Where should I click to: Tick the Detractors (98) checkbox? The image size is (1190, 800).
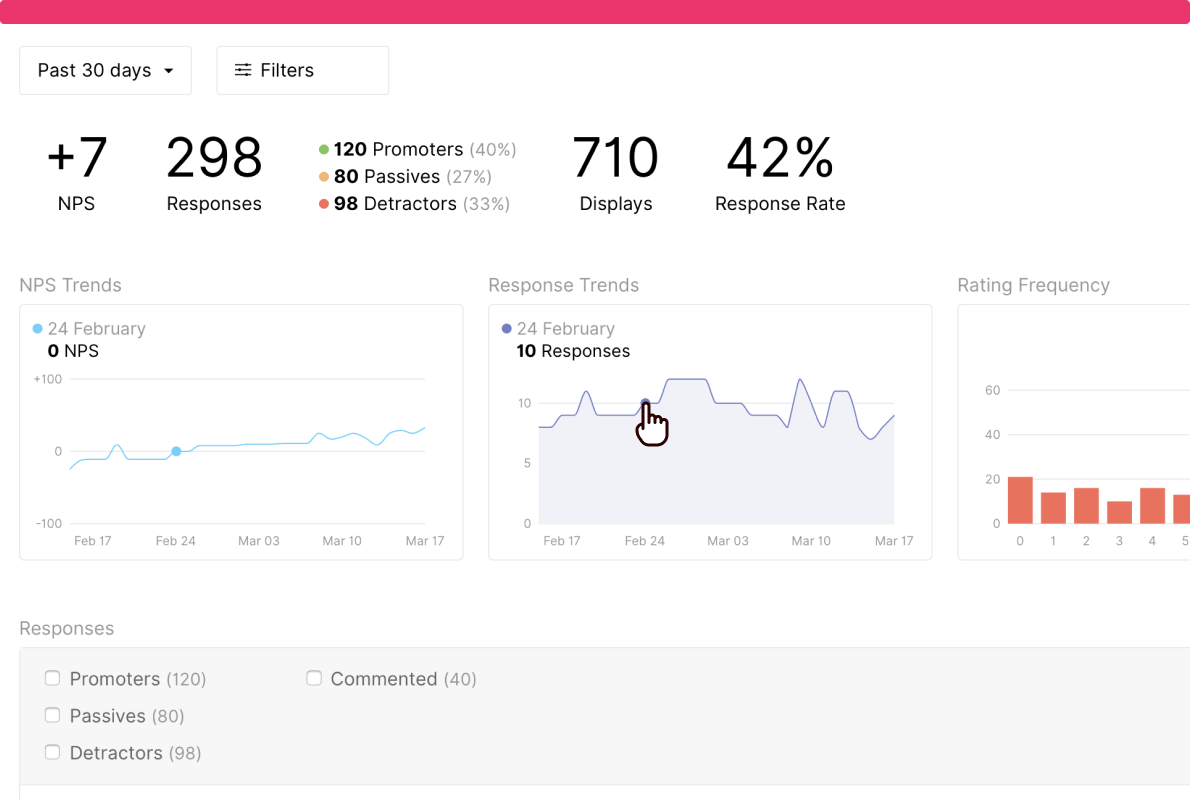tap(52, 752)
